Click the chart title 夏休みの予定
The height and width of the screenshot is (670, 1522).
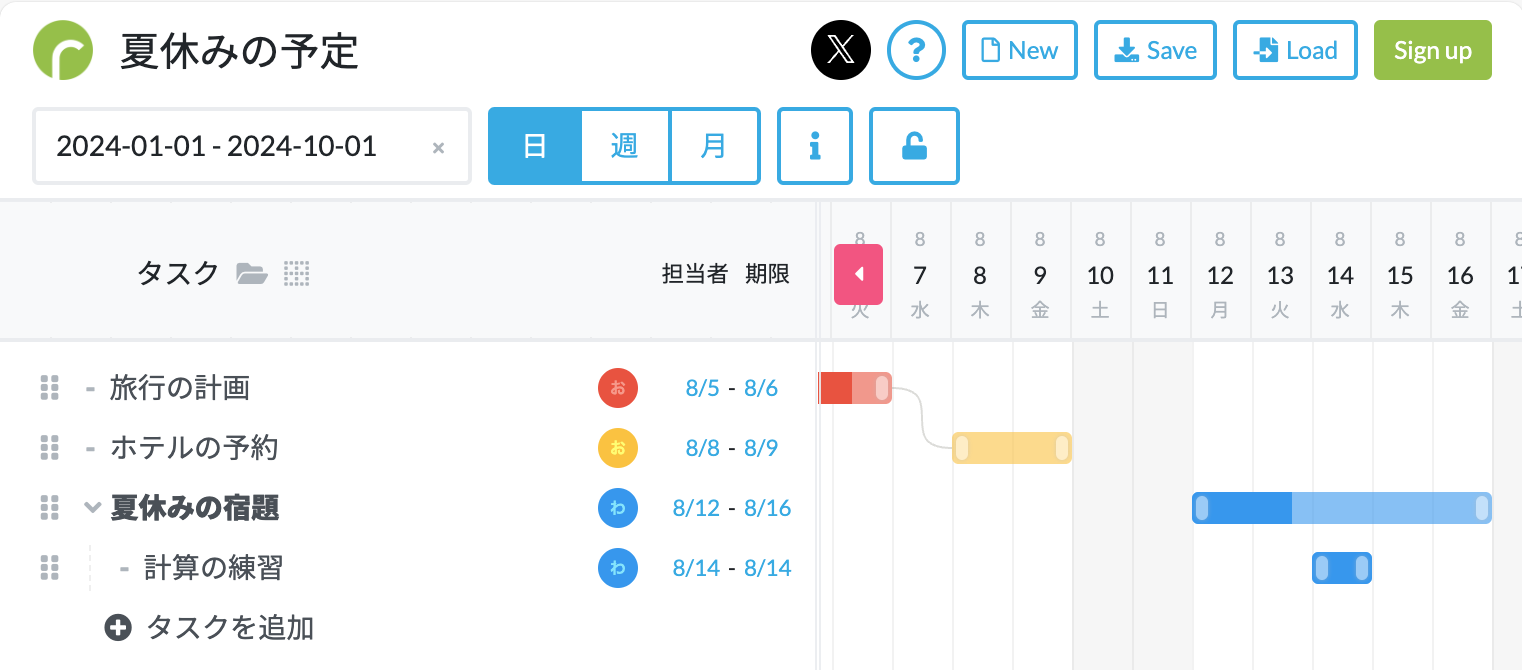[x=240, y=51]
